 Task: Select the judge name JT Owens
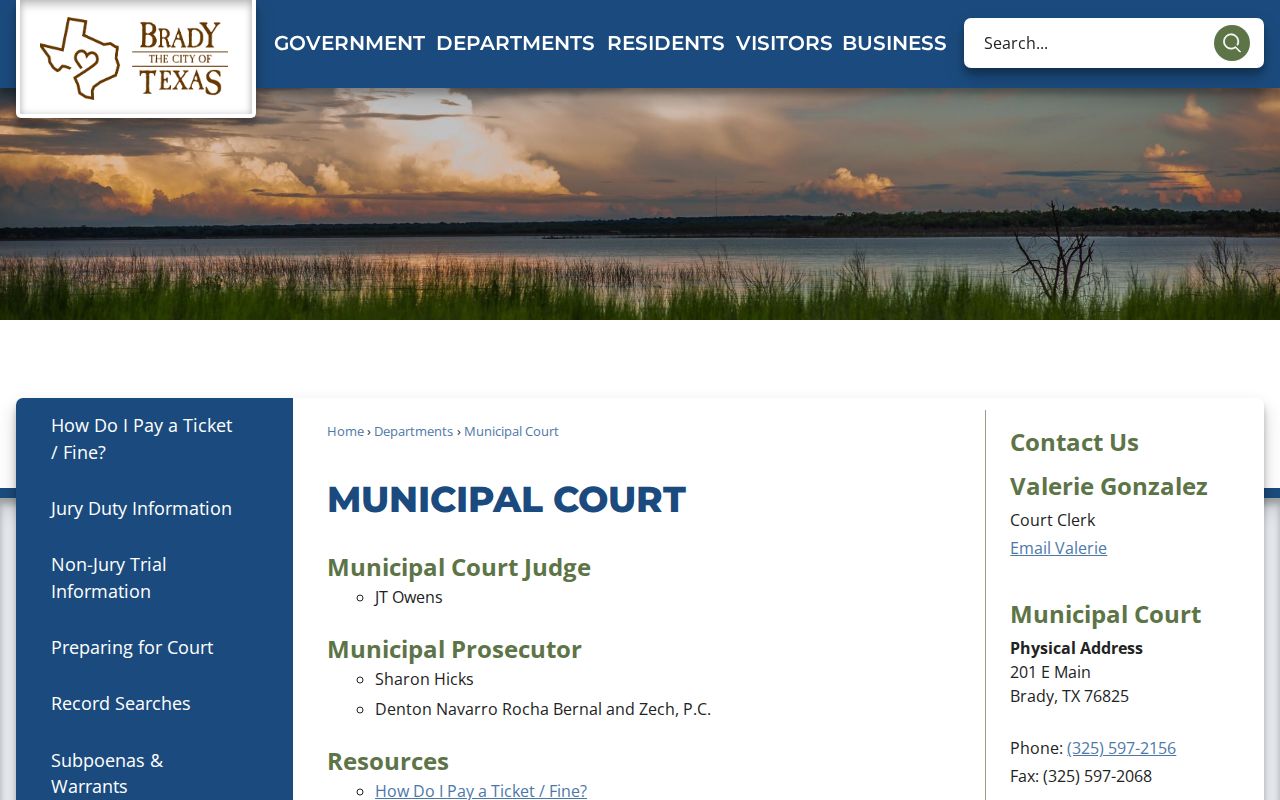click(x=409, y=597)
